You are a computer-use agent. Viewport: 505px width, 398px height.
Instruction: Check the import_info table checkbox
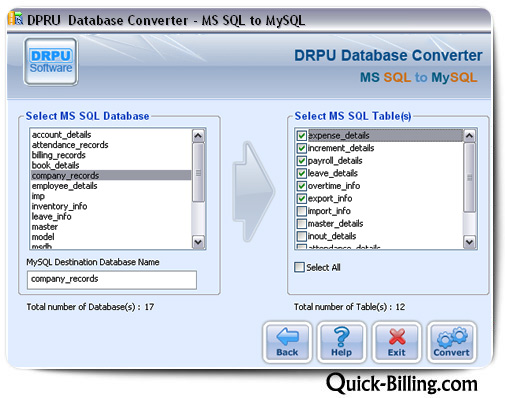pos(301,211)
